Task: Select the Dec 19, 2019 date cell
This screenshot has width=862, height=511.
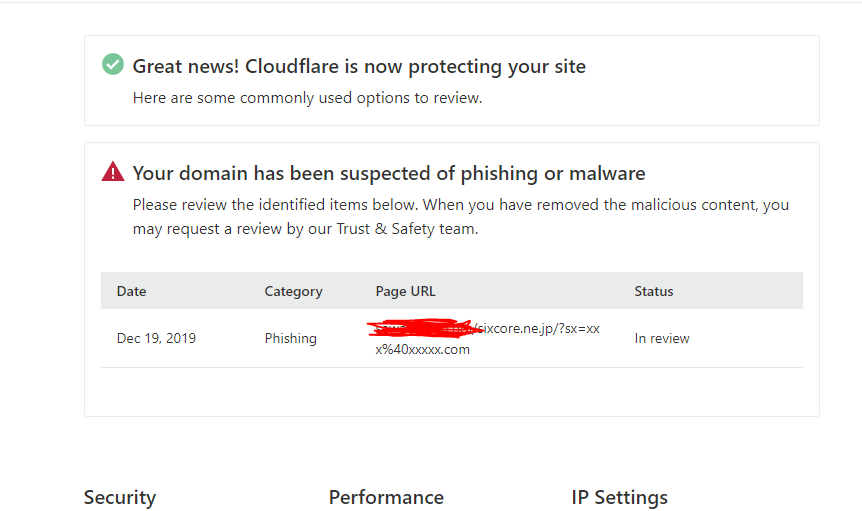Action: pos(156,338)
